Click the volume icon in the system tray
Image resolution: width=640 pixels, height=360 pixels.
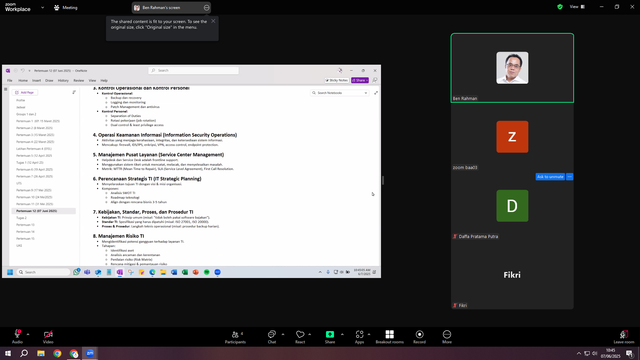tap(595, 353)
